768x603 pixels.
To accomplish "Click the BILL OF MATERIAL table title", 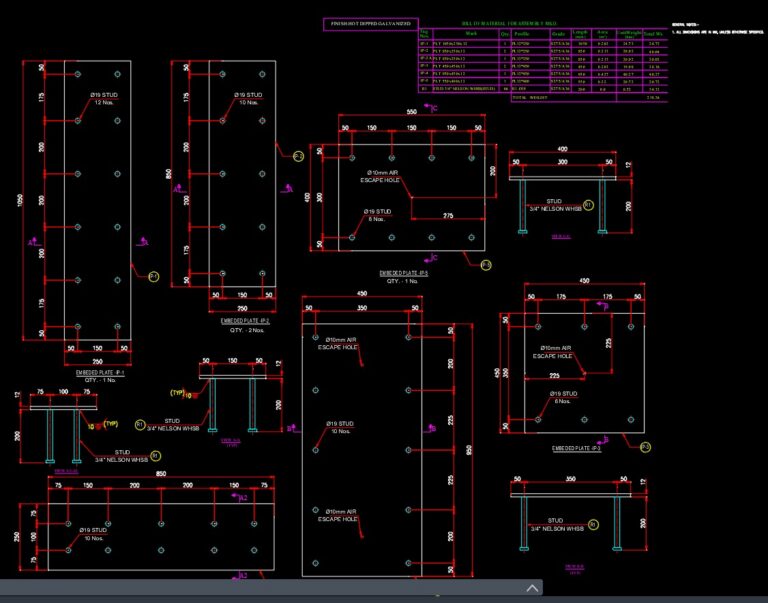I will click(509, 24).
